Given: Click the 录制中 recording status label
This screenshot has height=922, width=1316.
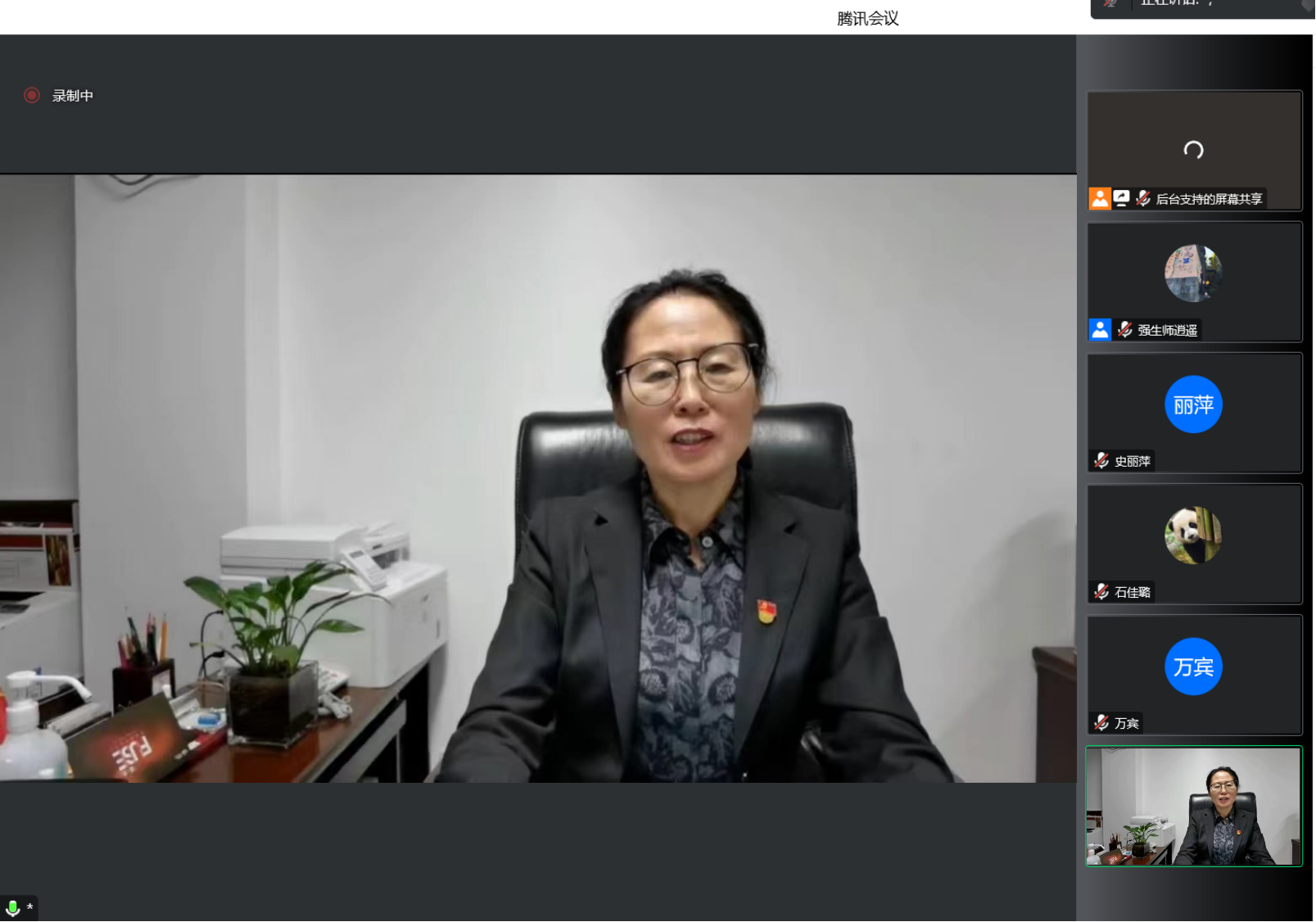Looking at the screenshot, I should click(x=73, y=96).
